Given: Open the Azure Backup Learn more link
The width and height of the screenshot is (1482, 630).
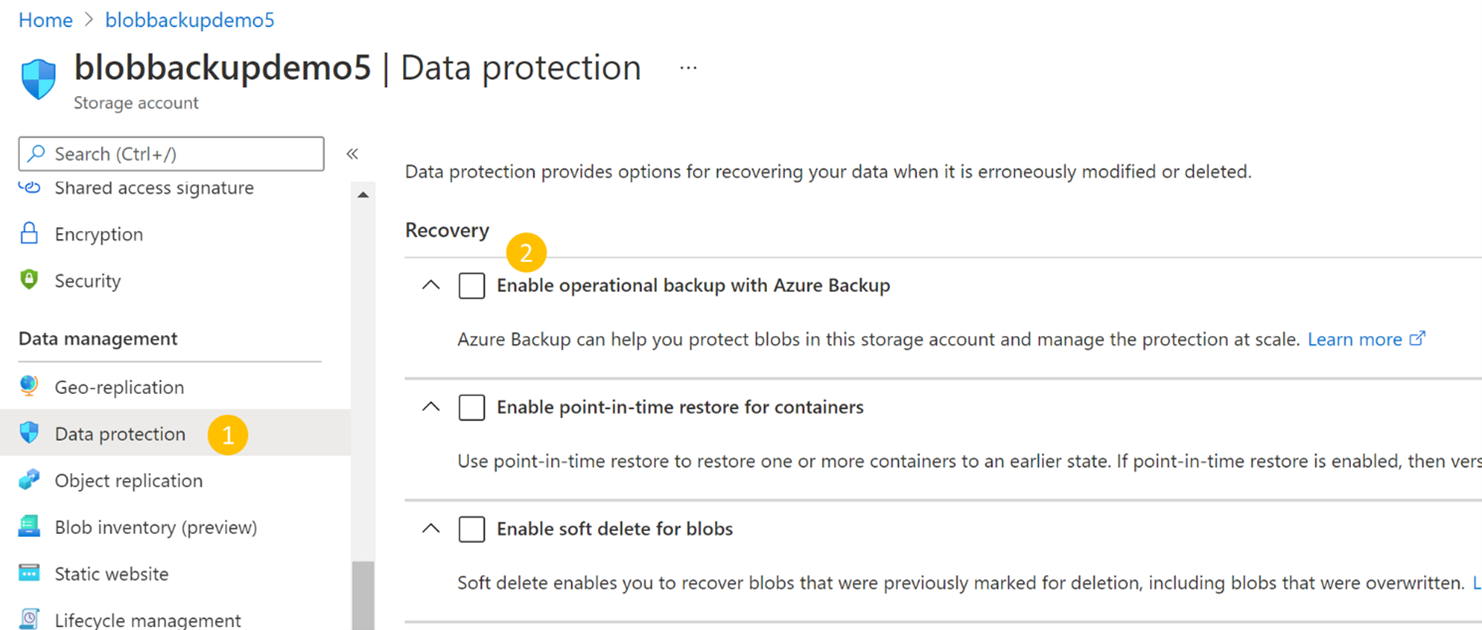Looking at the screenshot, I should pyautogui.click(x=1356, y=339).
